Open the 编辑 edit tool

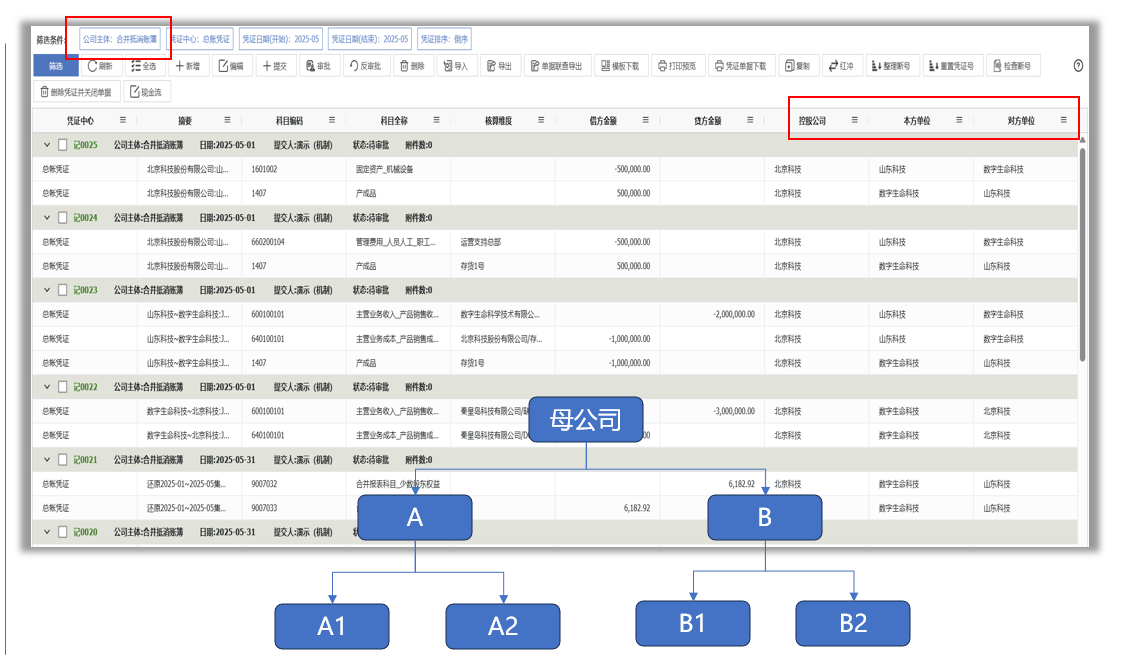pos(231,66)
